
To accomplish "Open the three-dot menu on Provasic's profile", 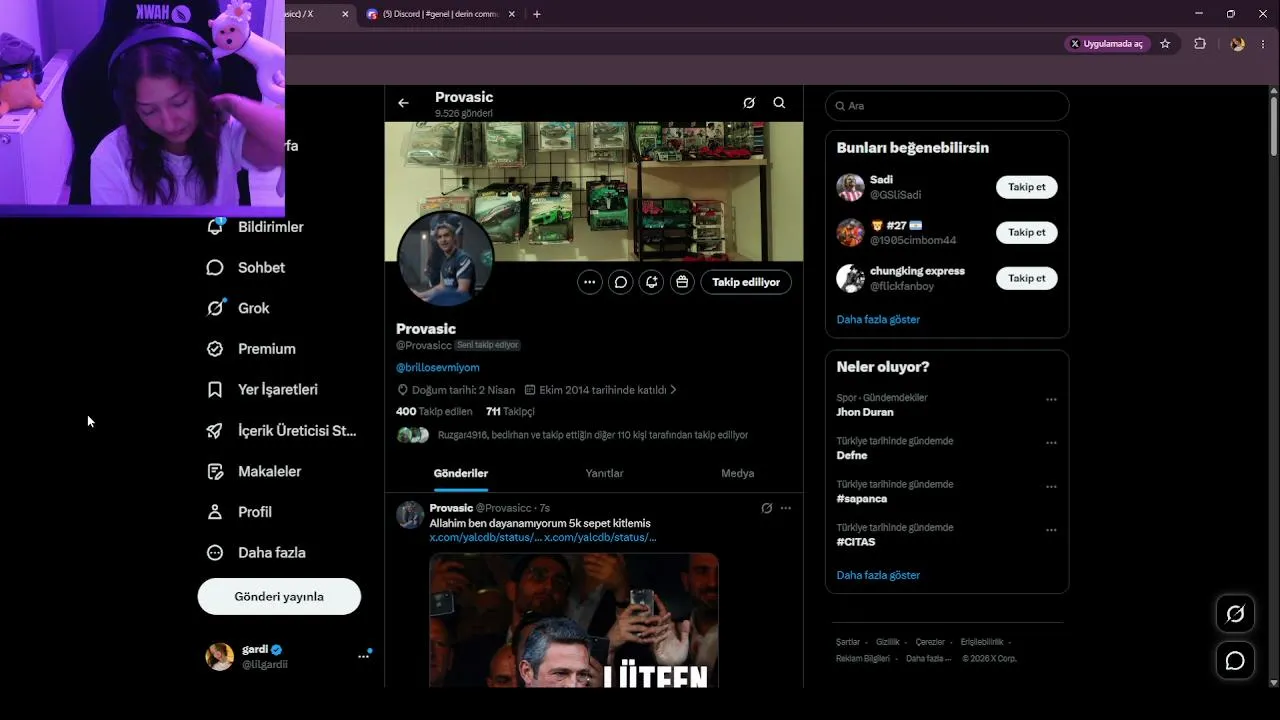I will [590, 282].
